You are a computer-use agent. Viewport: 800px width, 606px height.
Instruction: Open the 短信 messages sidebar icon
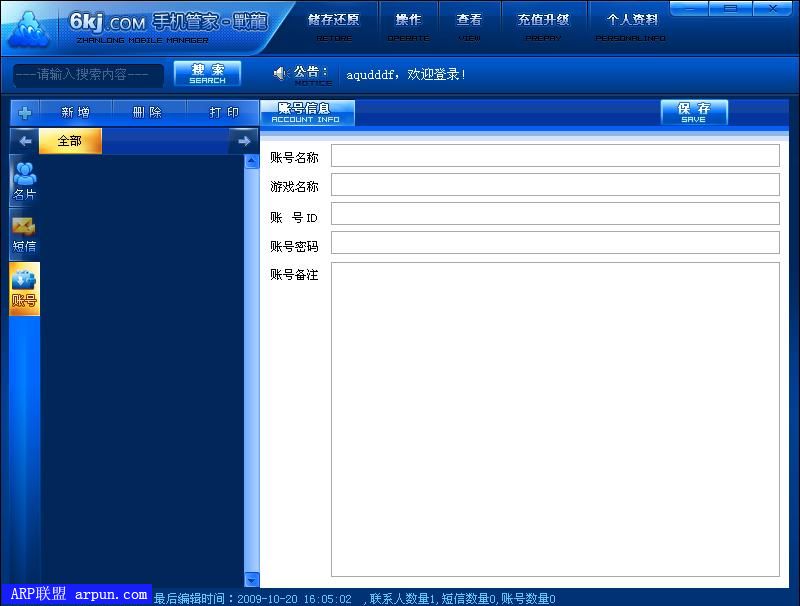pyautogui.click(x=25, y=234)
